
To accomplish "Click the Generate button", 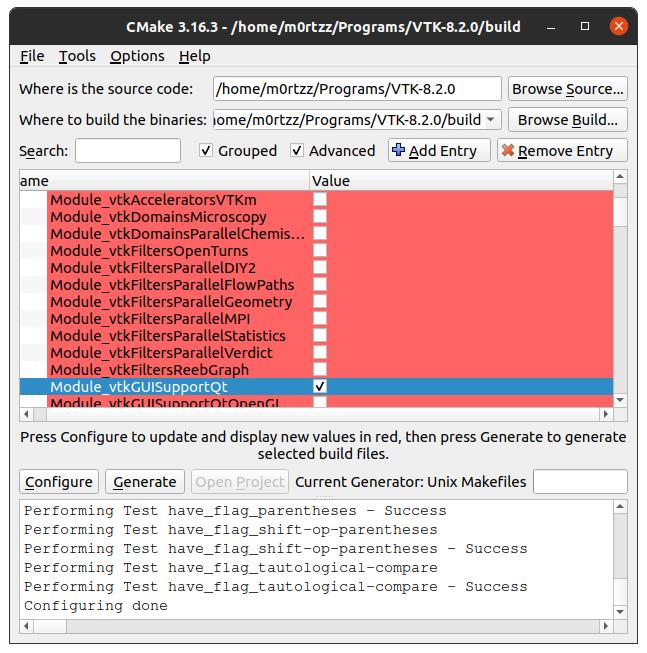I will click(x=144, y=482).
